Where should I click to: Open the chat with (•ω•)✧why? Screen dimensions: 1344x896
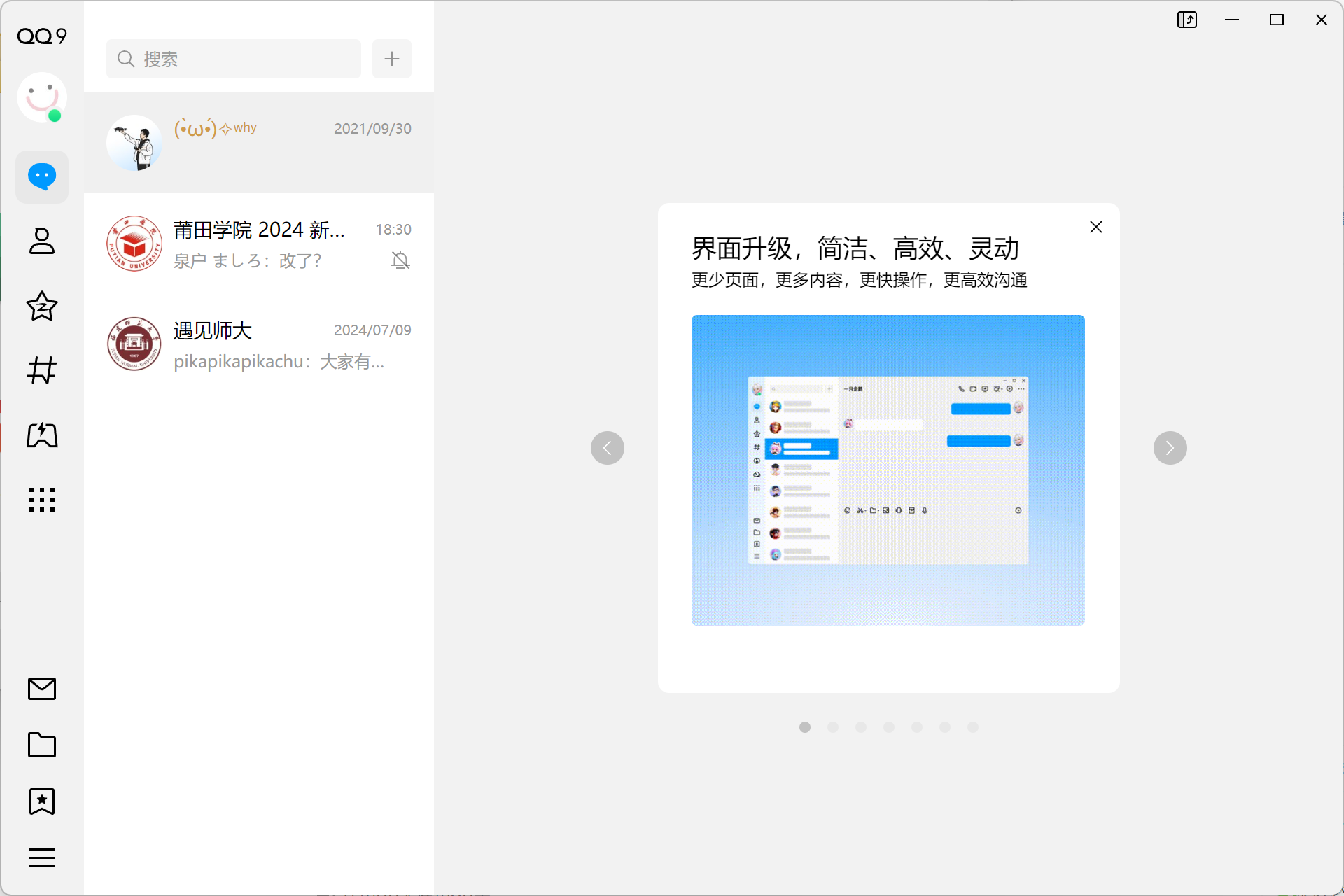(259, 143)
